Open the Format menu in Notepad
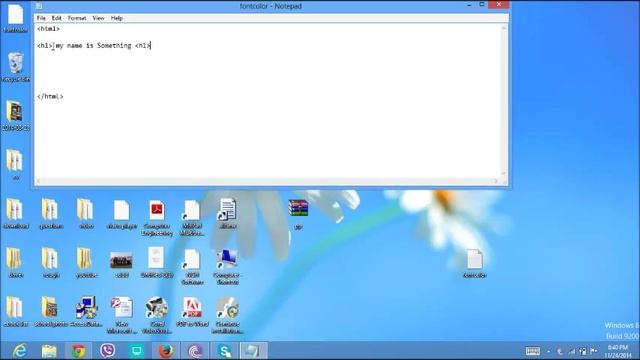Image resolution: width=640 pixels, height=360 pixels. [77, 18]
